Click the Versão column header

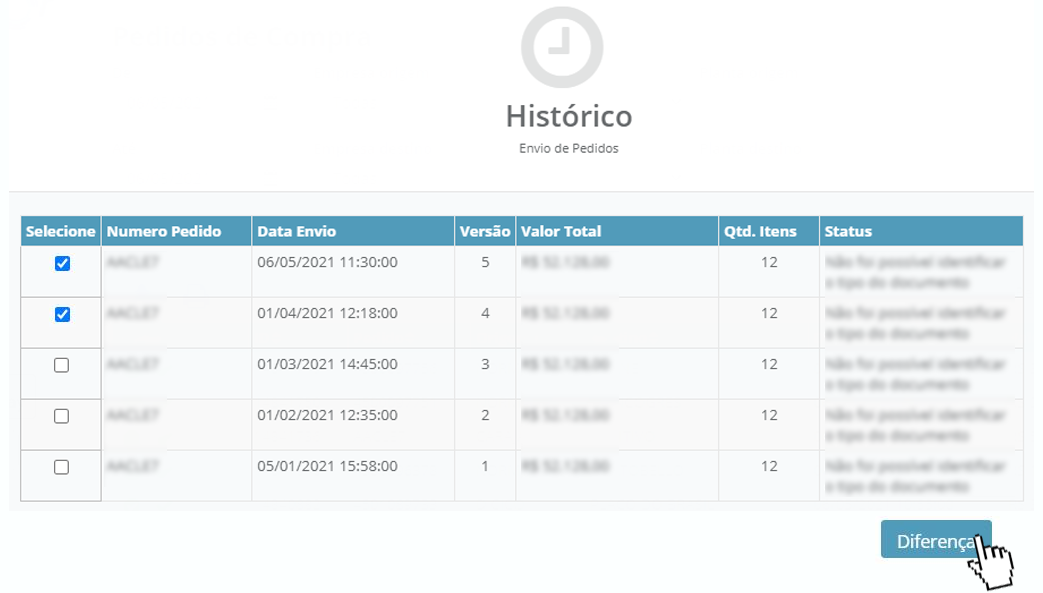(485, 231)
